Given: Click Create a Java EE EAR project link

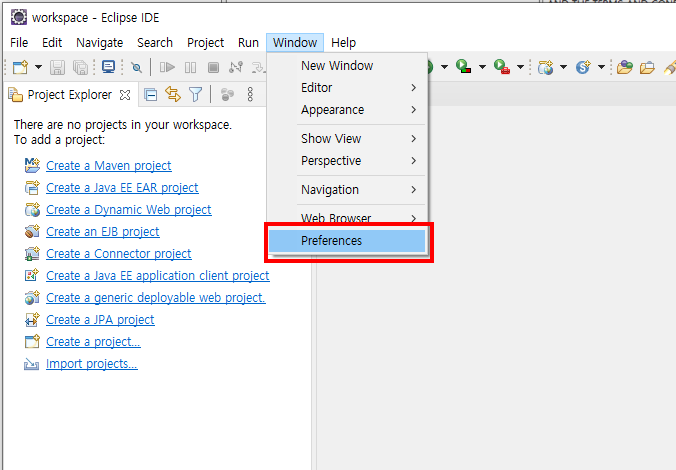Looking at the screenshot, I should pyautogui.click(x=122, y=188).
